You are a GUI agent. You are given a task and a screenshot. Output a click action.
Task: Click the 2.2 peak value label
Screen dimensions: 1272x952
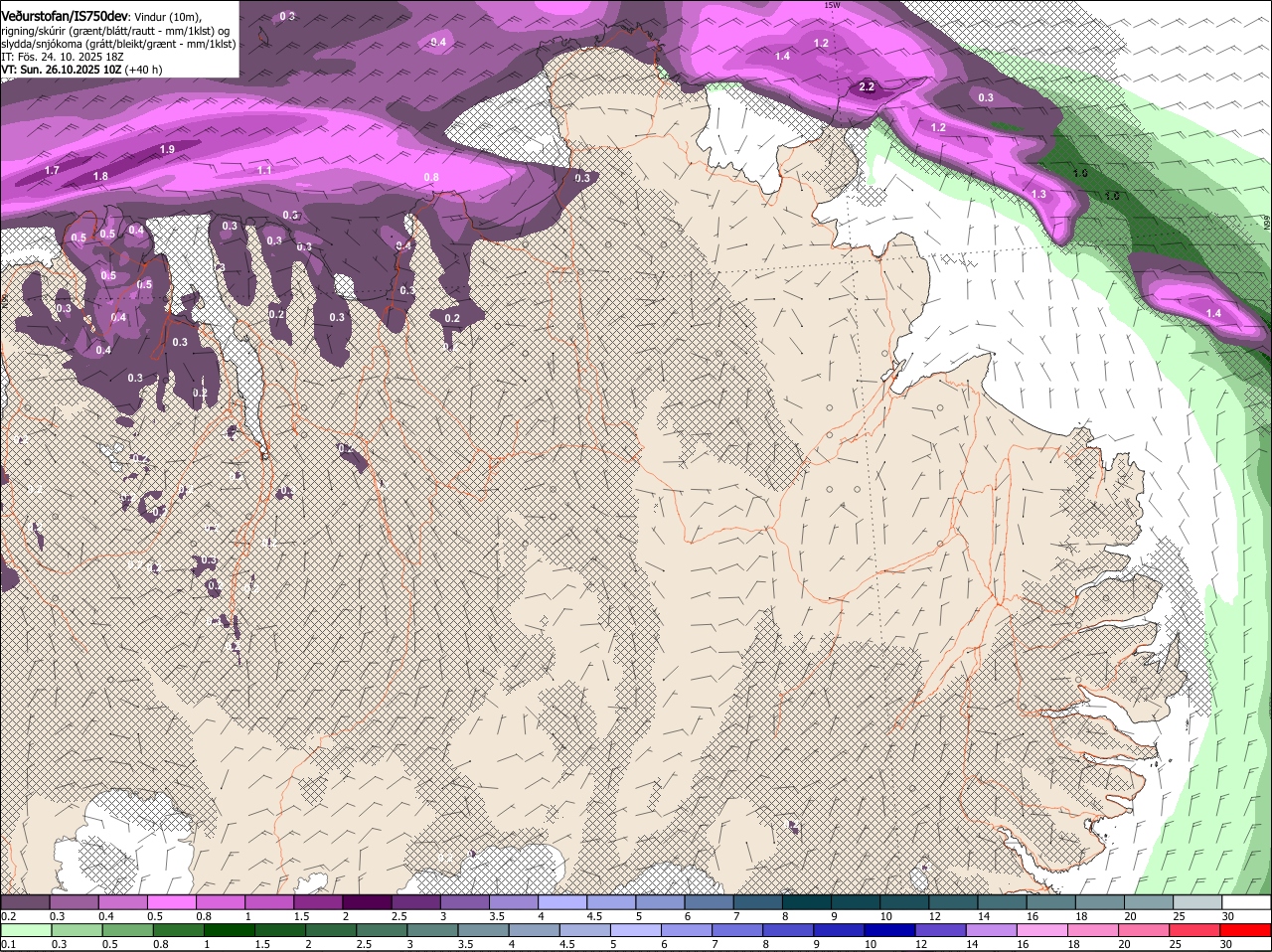pyautogui.click(x=867, y=87)
